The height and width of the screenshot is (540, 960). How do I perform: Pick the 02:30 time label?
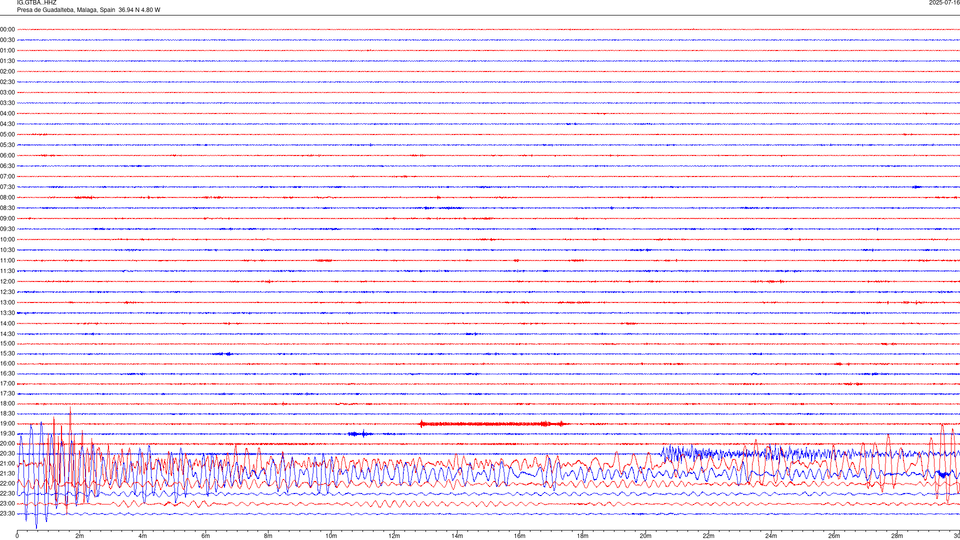[7, 81]
